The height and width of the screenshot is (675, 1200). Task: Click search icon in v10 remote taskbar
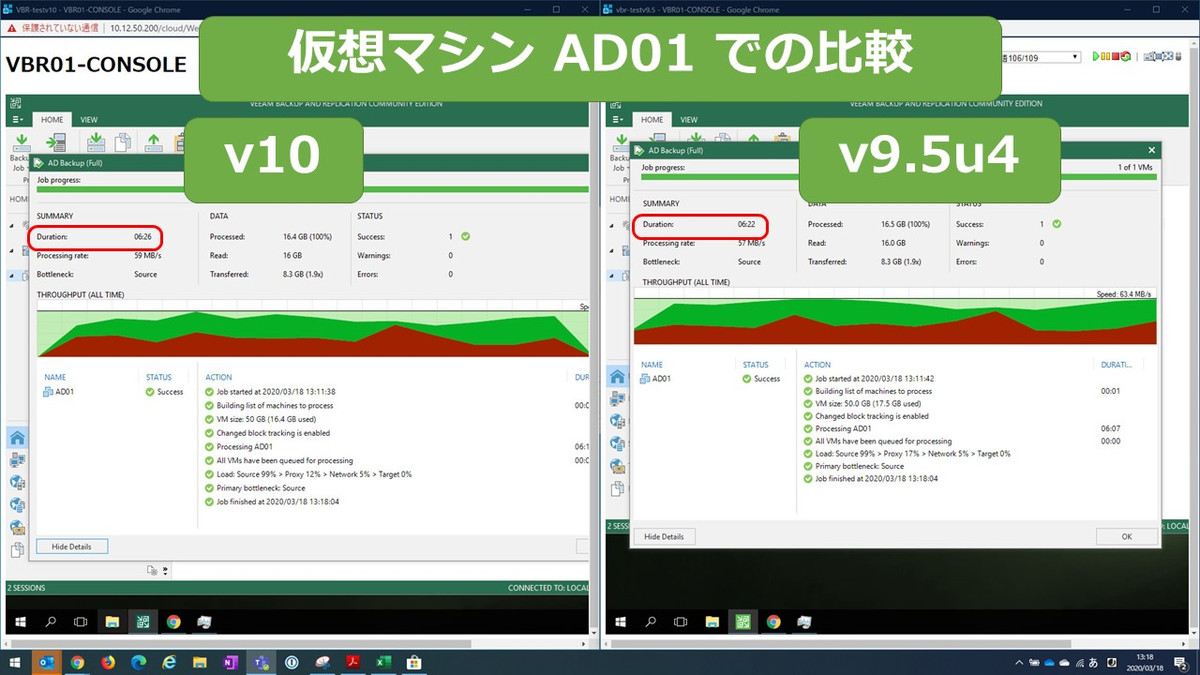pyautogui.click(x=50, y=621)
